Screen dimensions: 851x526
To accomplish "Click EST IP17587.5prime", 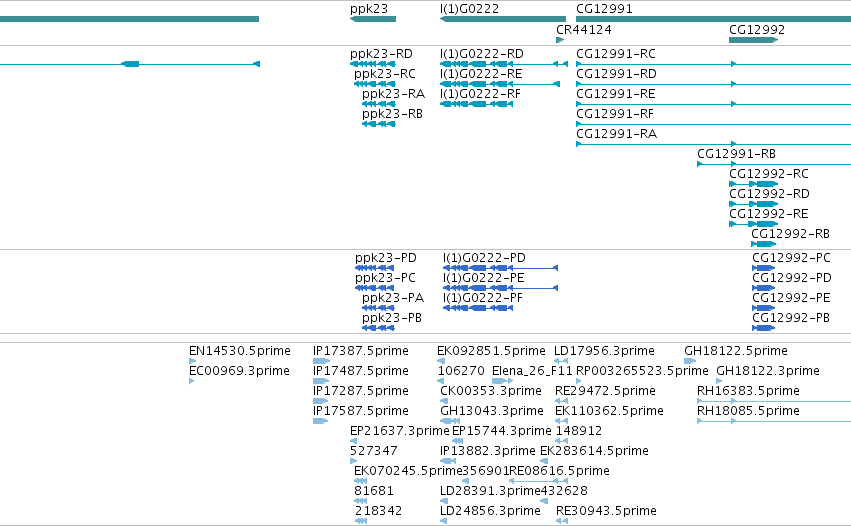I will [321, 421].
